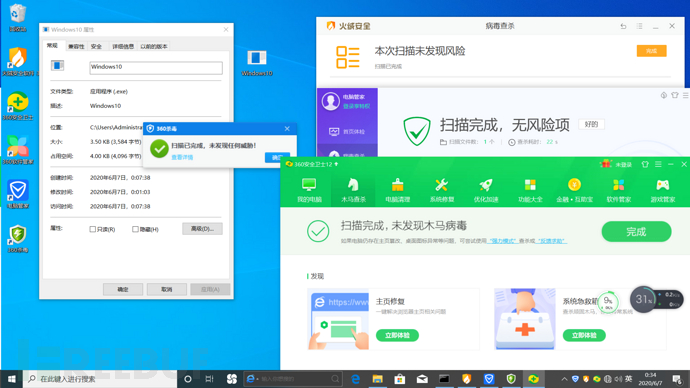Open 主页修复 card thumbnail

click(x=338, y=319)
